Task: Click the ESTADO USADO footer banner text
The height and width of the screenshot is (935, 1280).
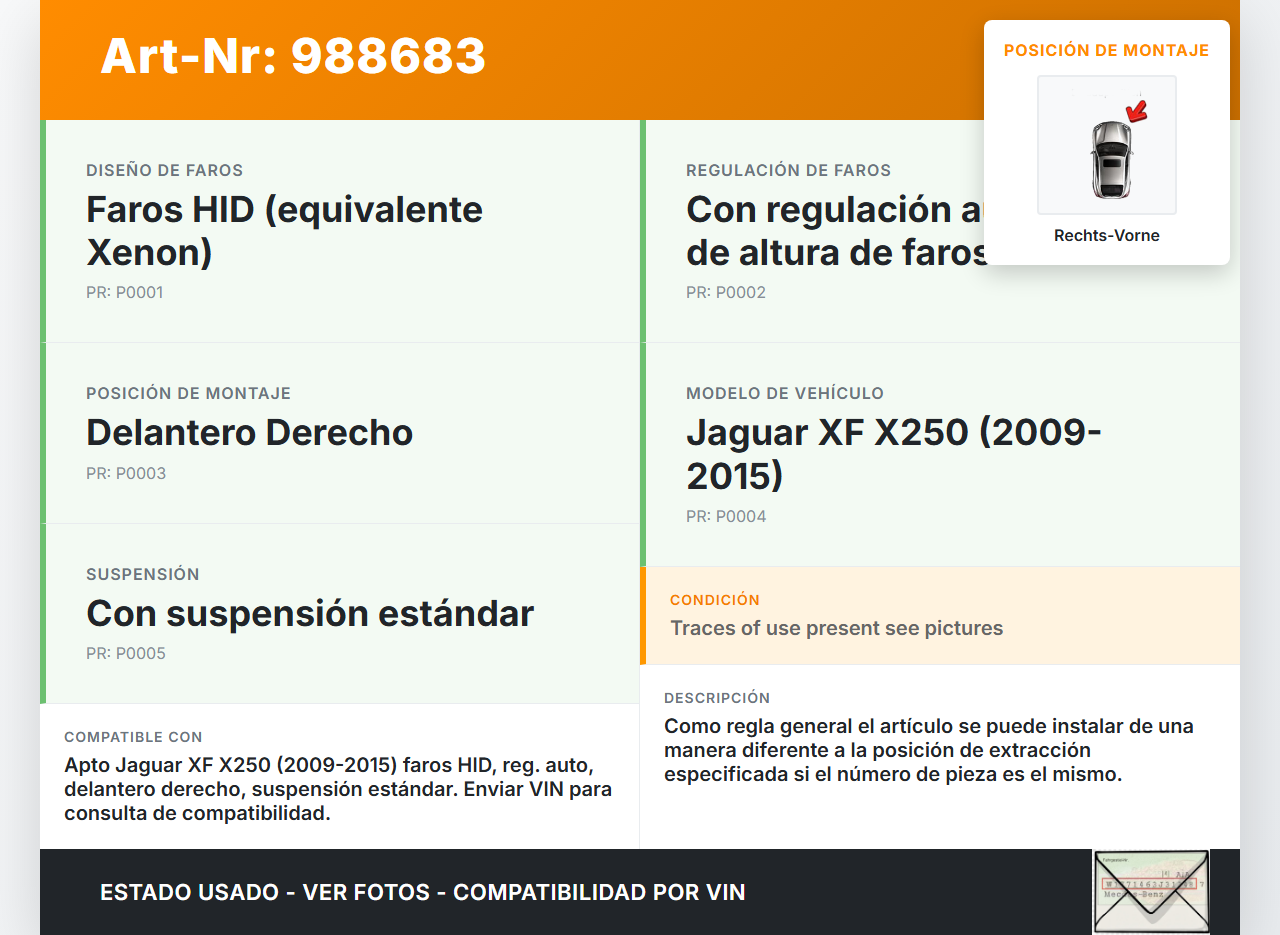Action: point(422,892)
